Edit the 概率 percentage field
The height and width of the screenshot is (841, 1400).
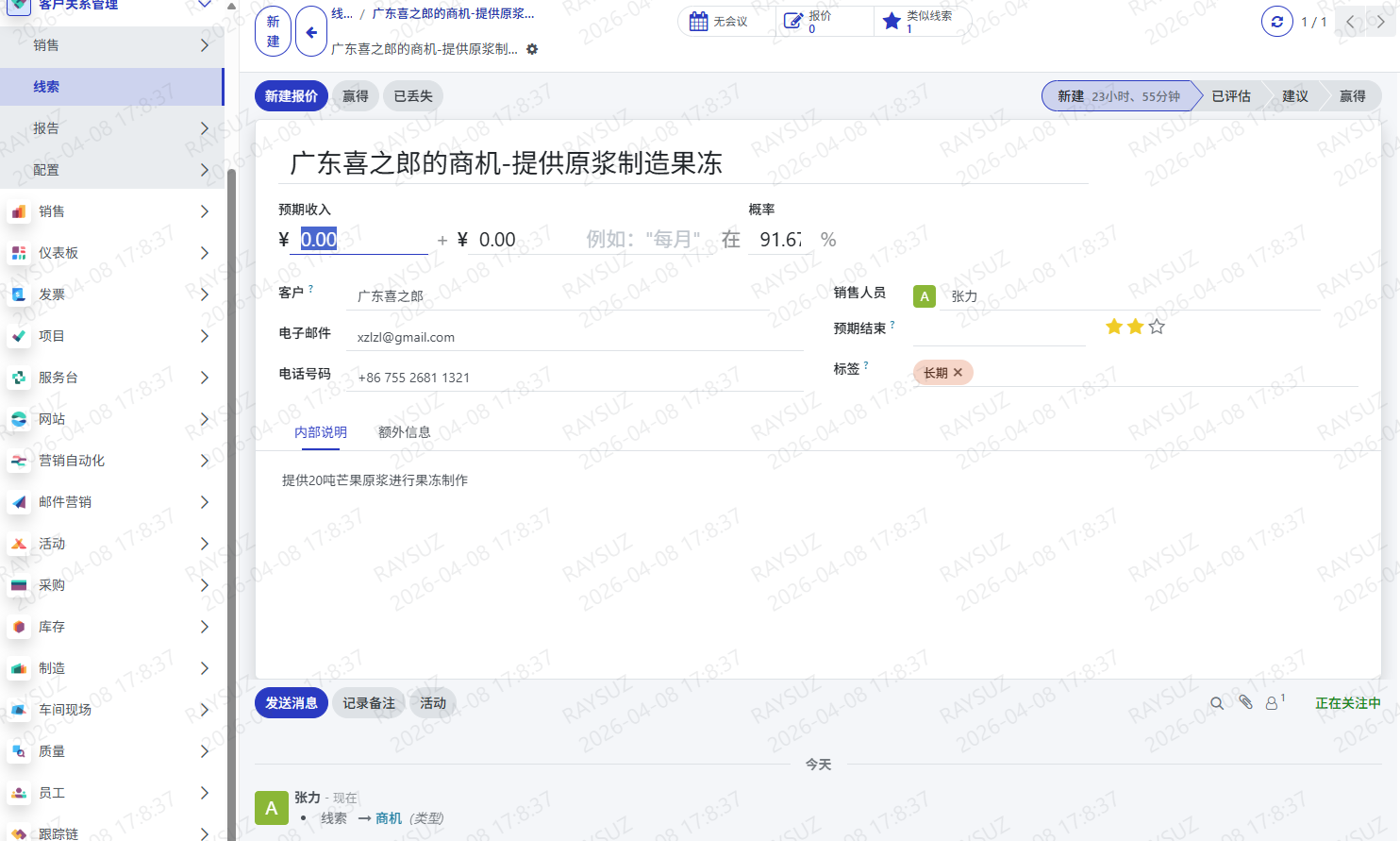tap(781, 240)
